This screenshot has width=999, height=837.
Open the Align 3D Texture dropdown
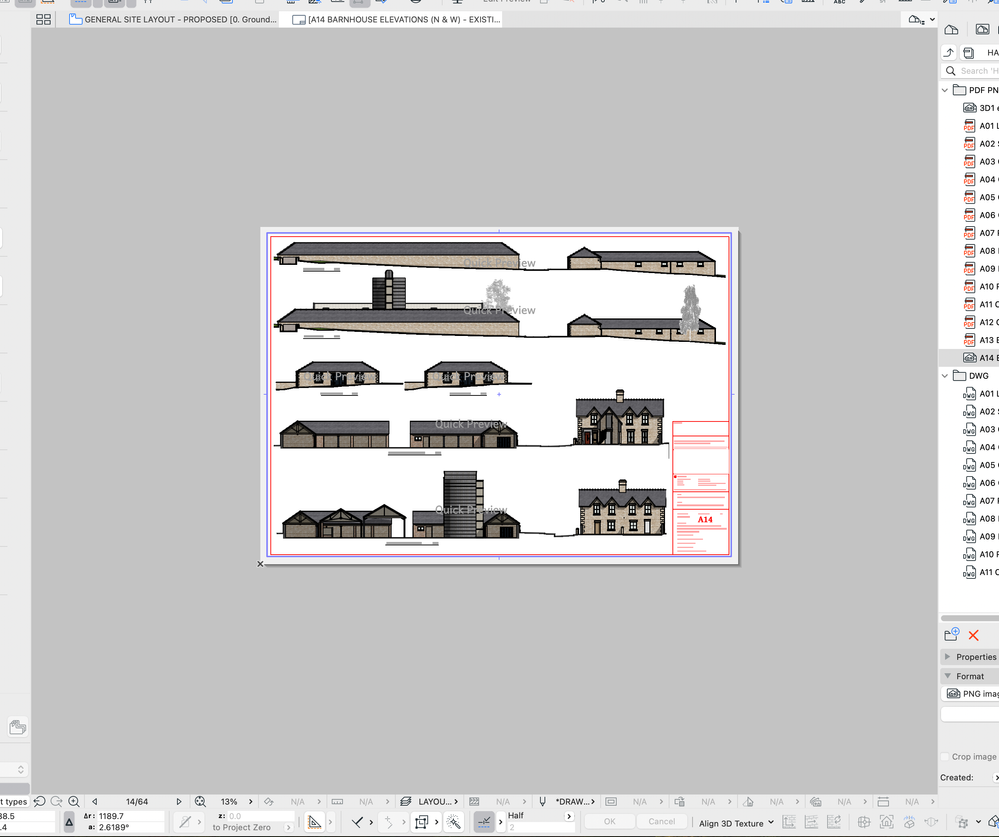[x=736, y=823]
